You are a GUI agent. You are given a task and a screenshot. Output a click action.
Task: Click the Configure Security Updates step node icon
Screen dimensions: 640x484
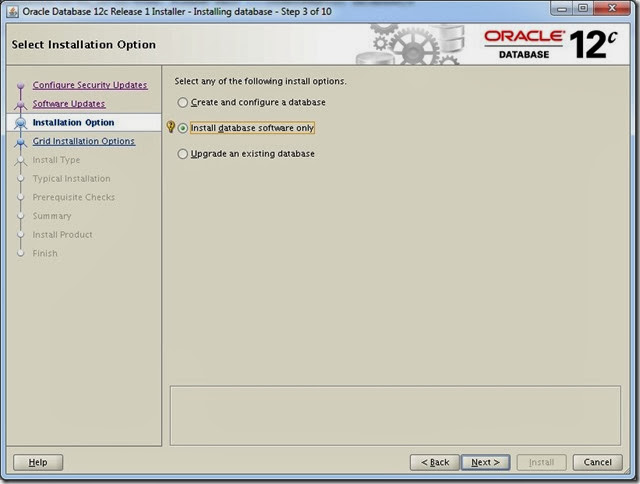20,86
